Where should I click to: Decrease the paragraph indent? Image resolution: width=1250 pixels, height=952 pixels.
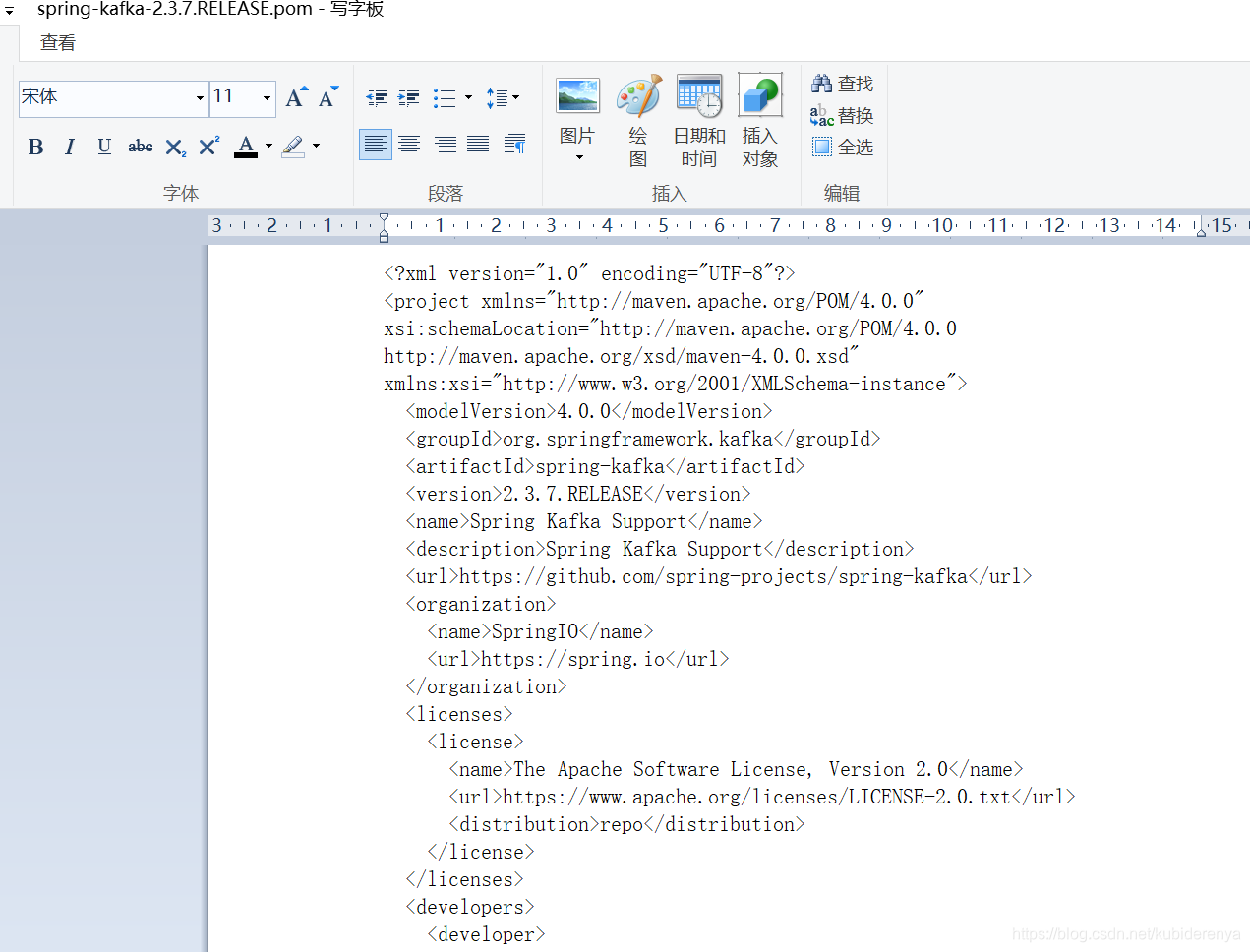pos(377,97)
